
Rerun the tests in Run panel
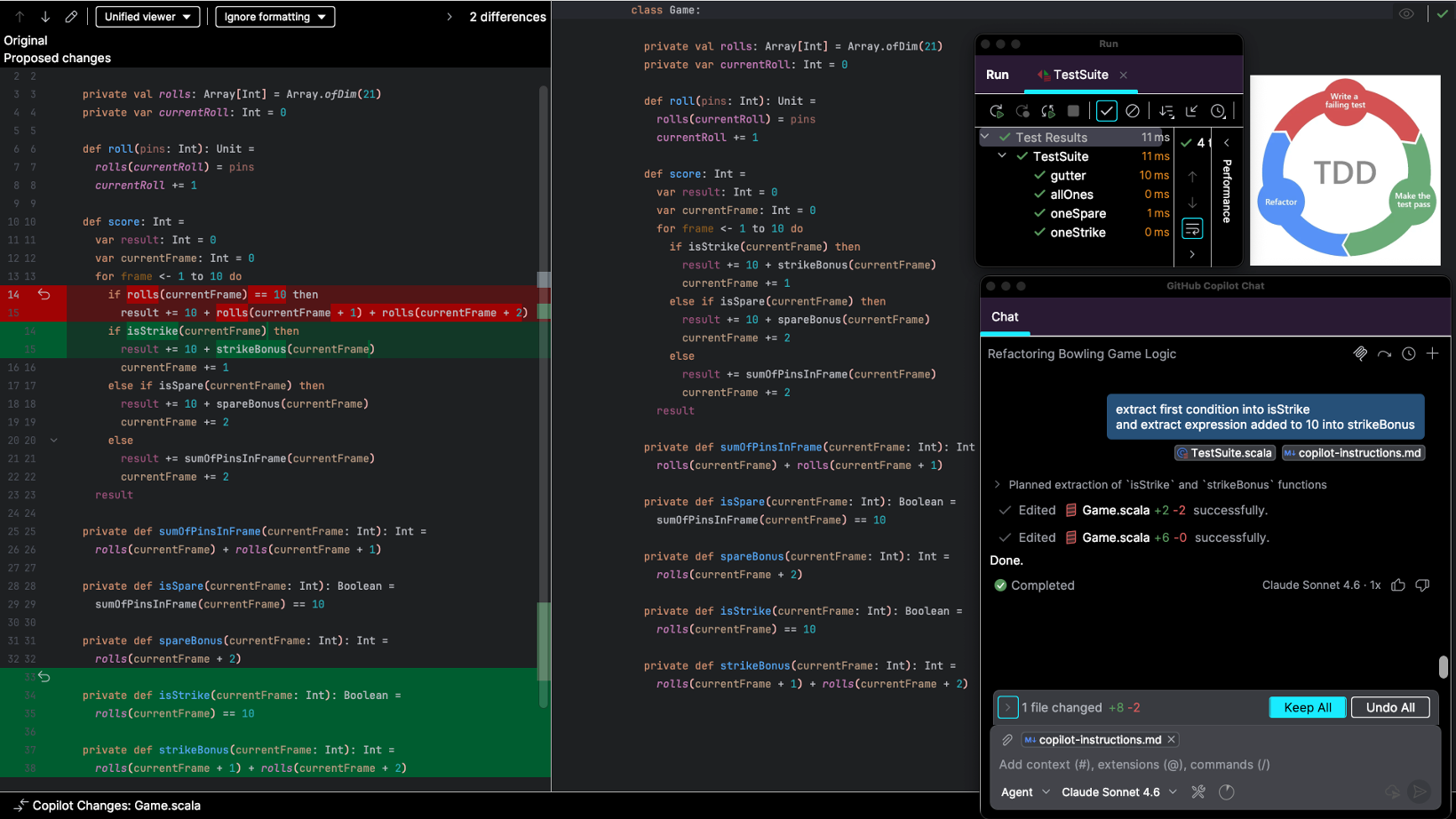tap(996, 111)
